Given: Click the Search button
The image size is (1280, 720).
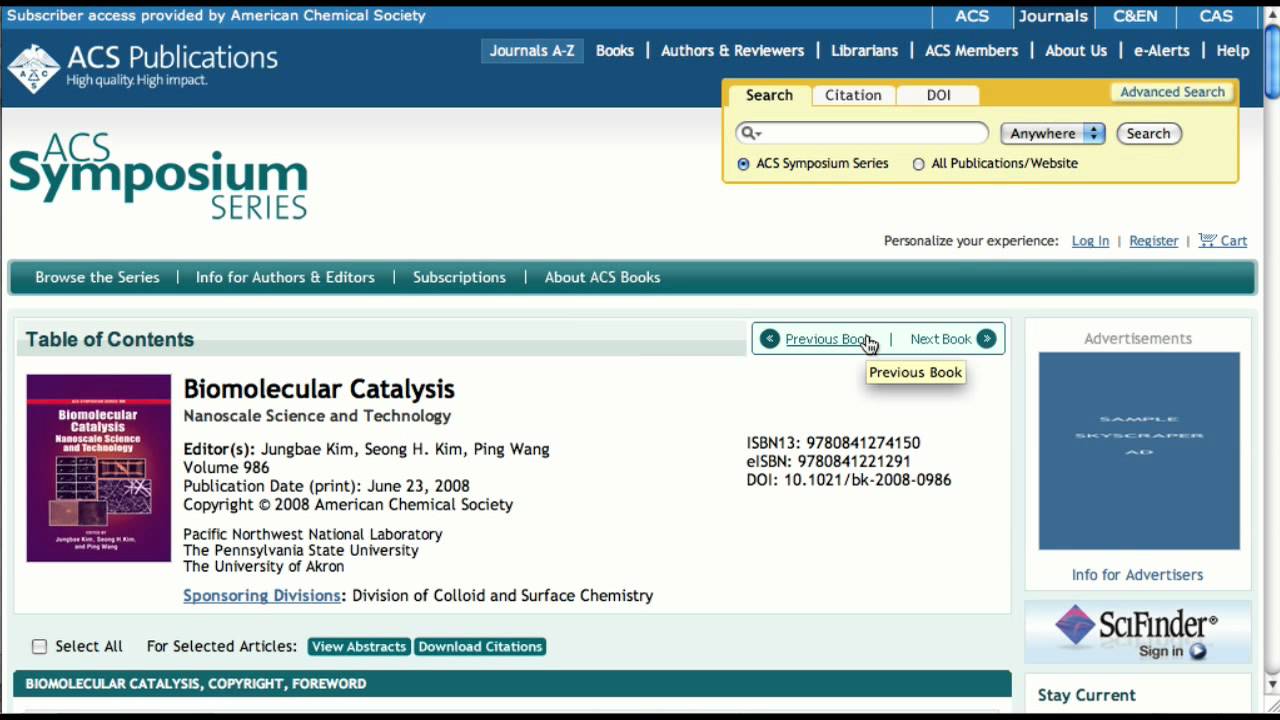Looking at the screenshot, I should pyautogui.click(x=1148, y=133).
